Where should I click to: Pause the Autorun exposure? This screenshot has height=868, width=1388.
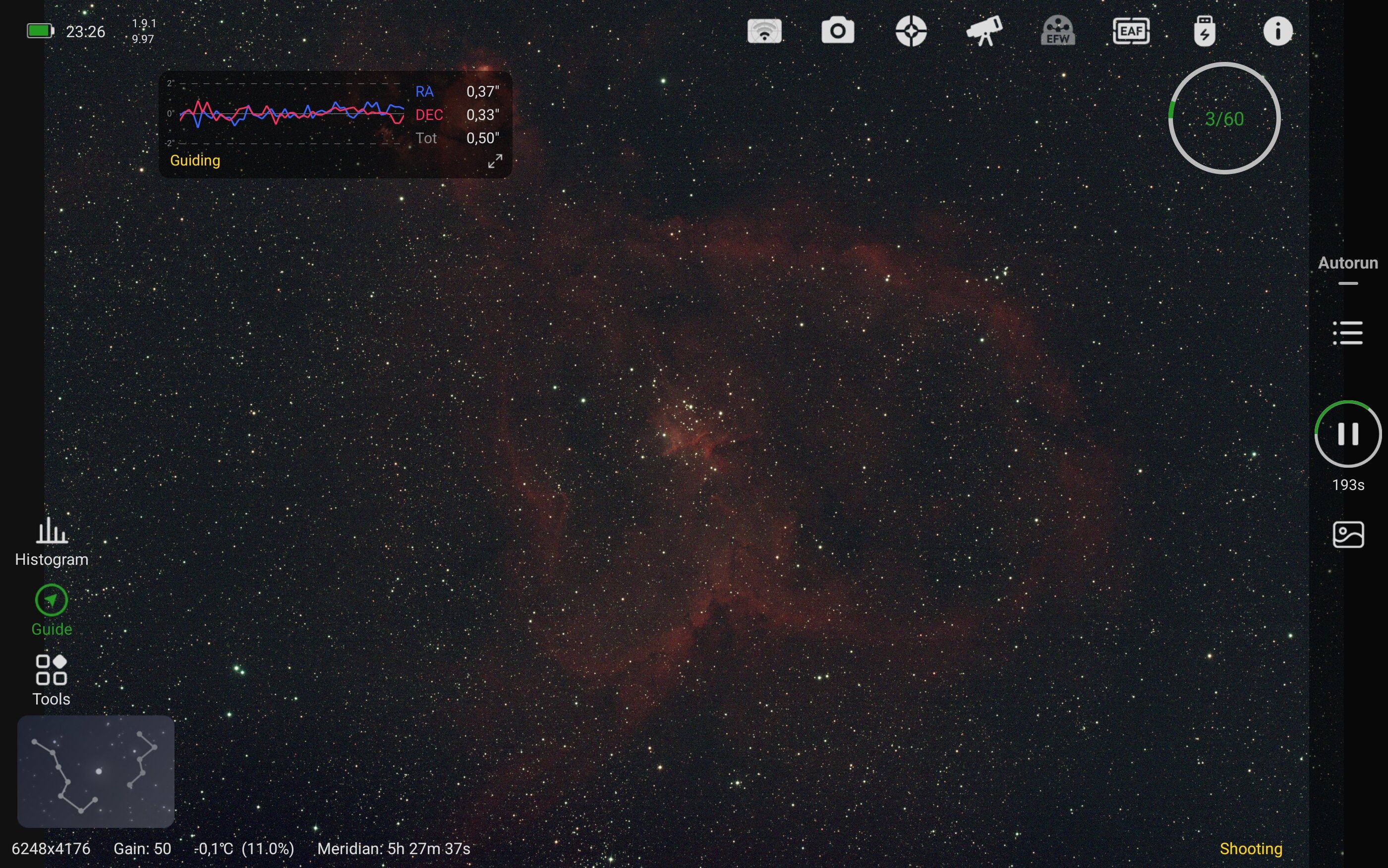pyautogui.click(x=1348, y=434)
